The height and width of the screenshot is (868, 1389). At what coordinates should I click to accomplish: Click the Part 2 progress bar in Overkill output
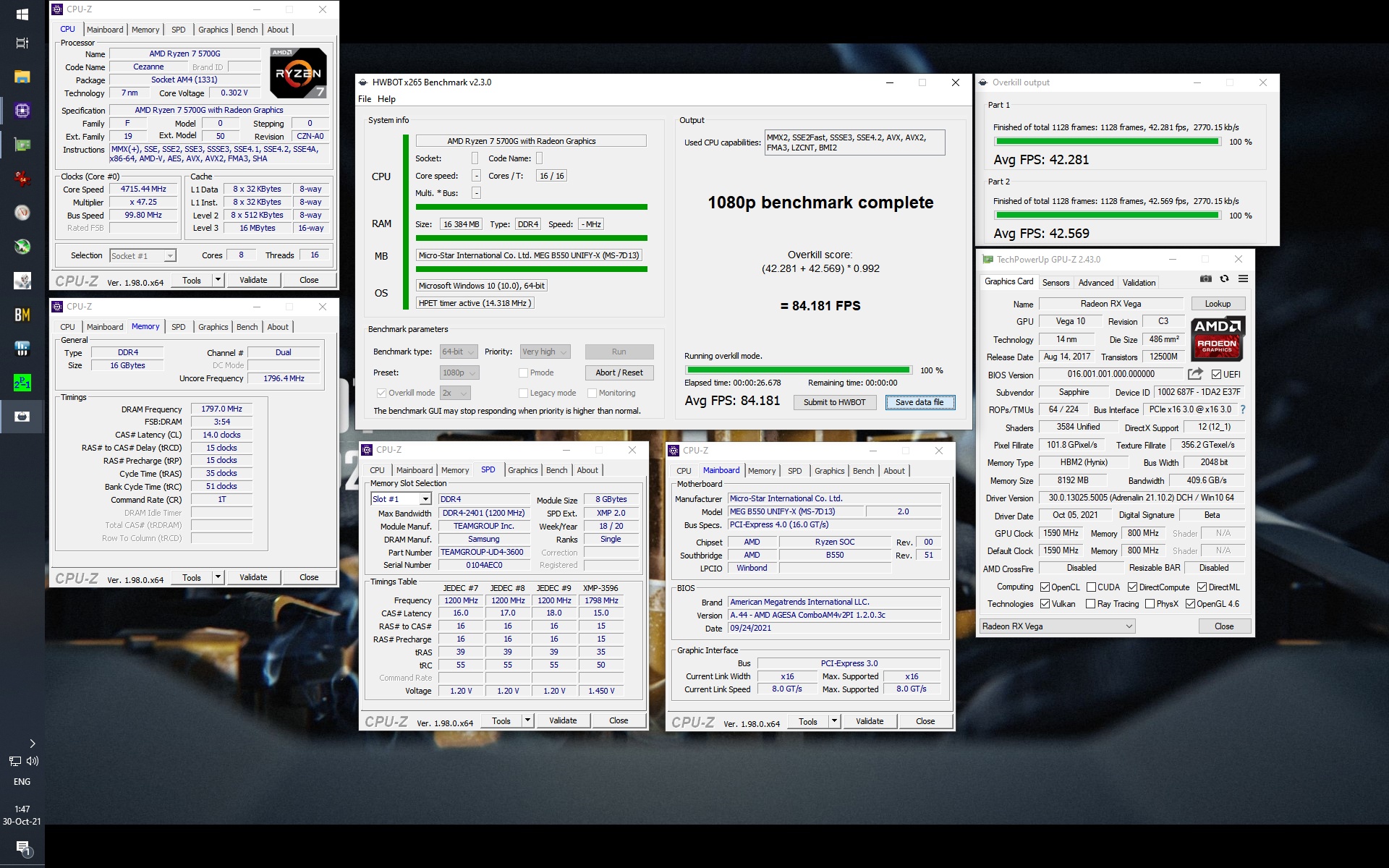[x=1108, y=216]
